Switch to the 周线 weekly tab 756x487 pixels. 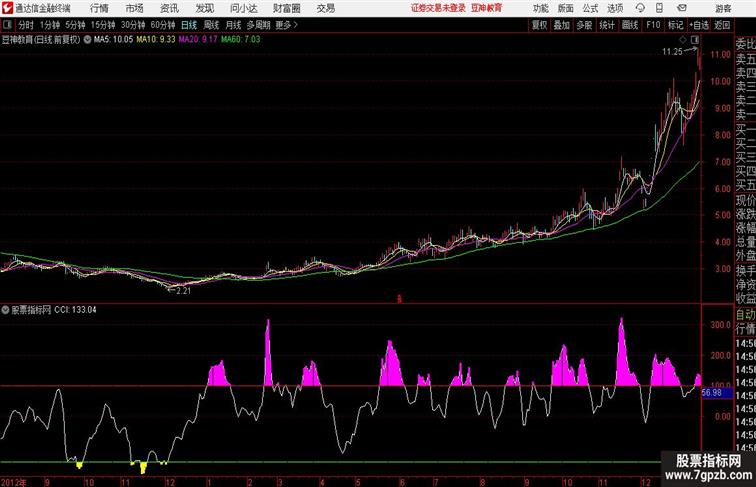tap(211, 25)
